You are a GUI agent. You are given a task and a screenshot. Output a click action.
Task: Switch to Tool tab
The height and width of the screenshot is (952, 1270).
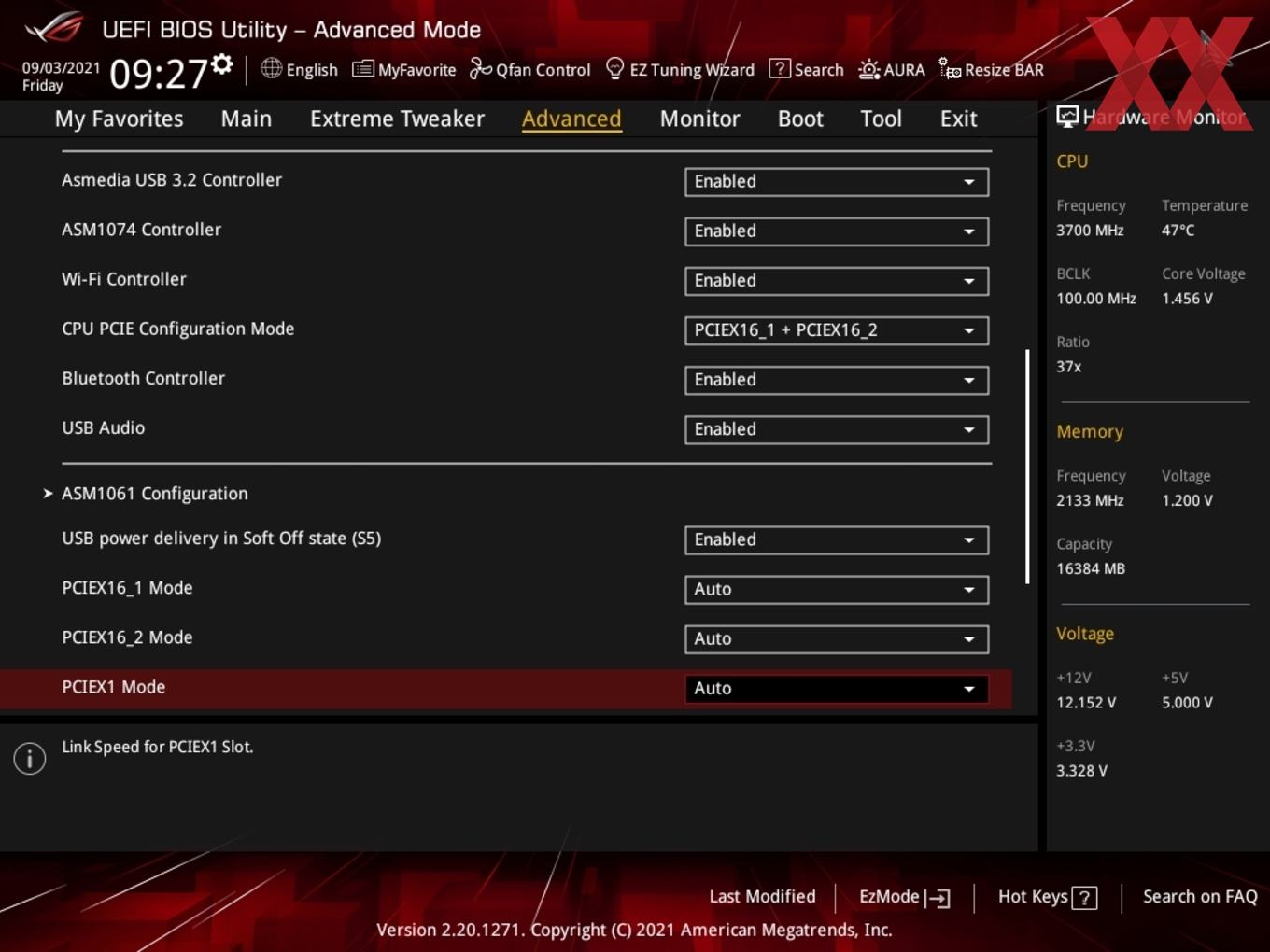881,119
